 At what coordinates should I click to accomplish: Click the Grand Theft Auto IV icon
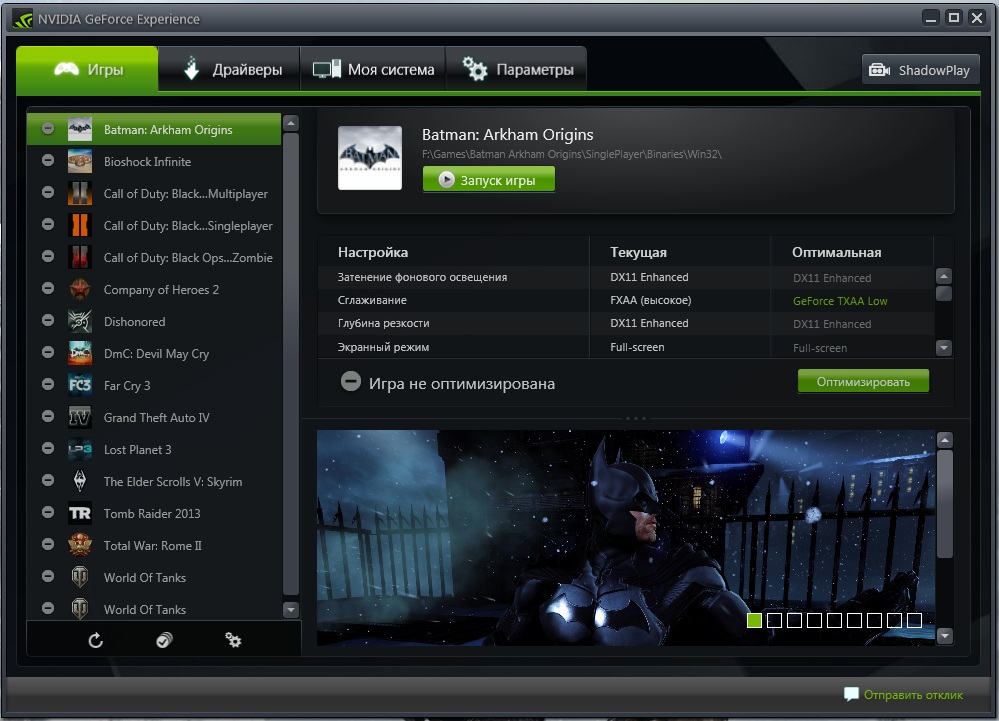point(80,417)
